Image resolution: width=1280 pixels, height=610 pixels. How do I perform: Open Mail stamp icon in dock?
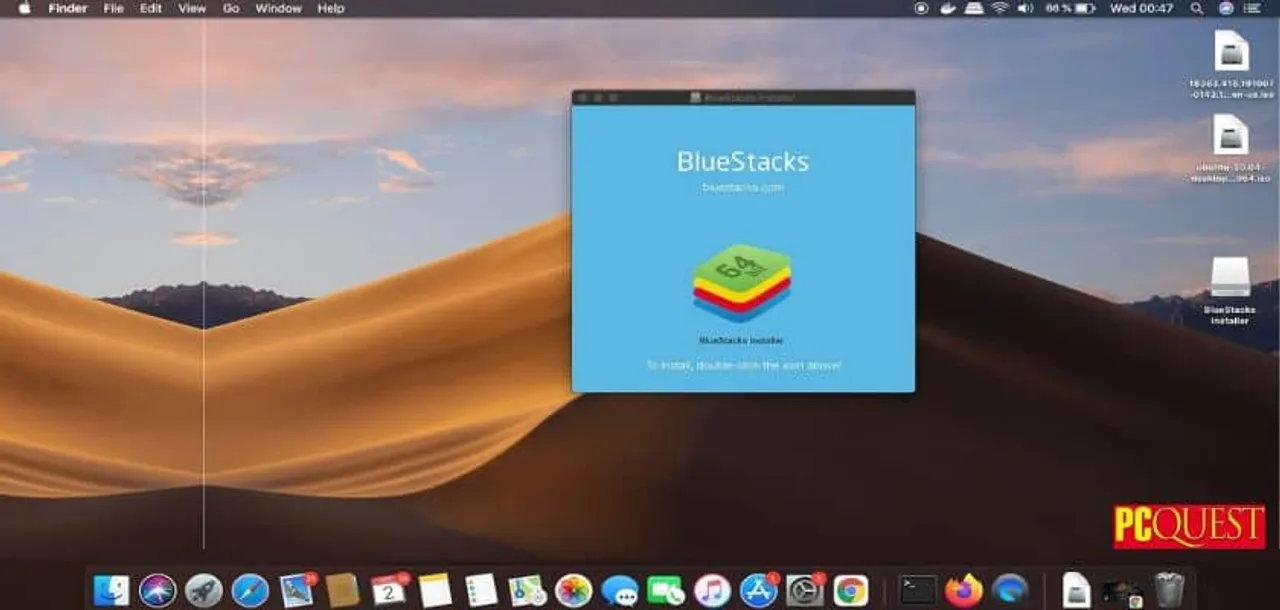[297, 590]
